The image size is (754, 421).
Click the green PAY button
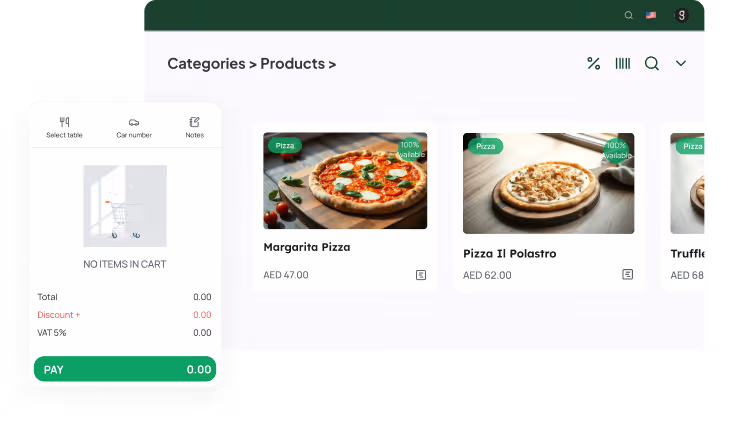coord(125,369)
